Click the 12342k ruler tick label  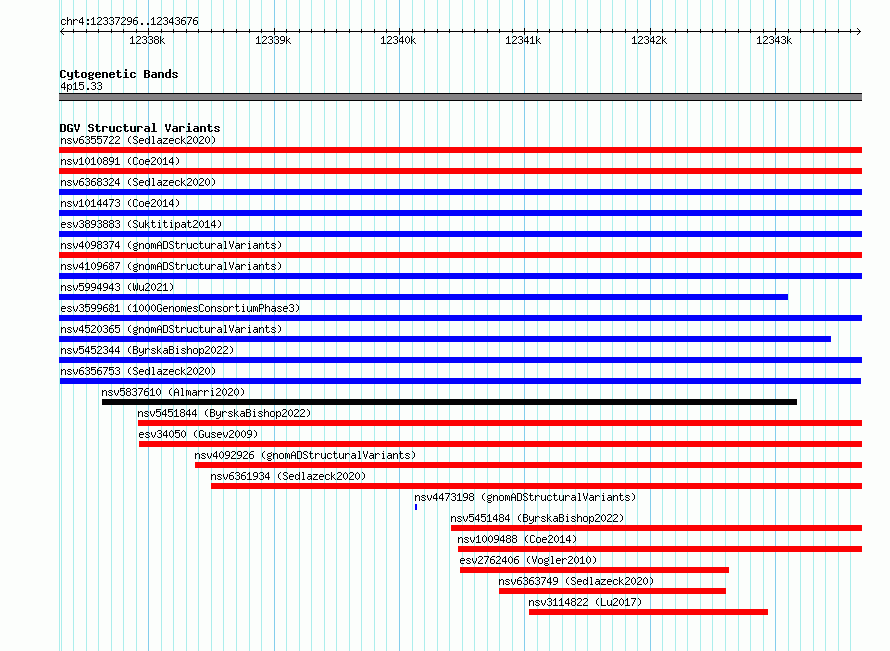click(649, 40)
